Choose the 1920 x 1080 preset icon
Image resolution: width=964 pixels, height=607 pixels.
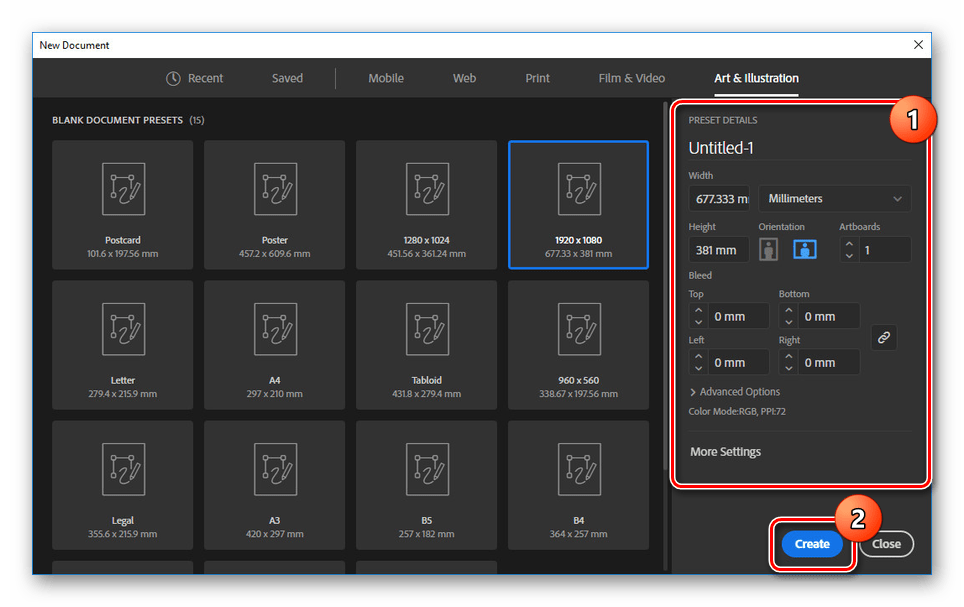(579, 189)
